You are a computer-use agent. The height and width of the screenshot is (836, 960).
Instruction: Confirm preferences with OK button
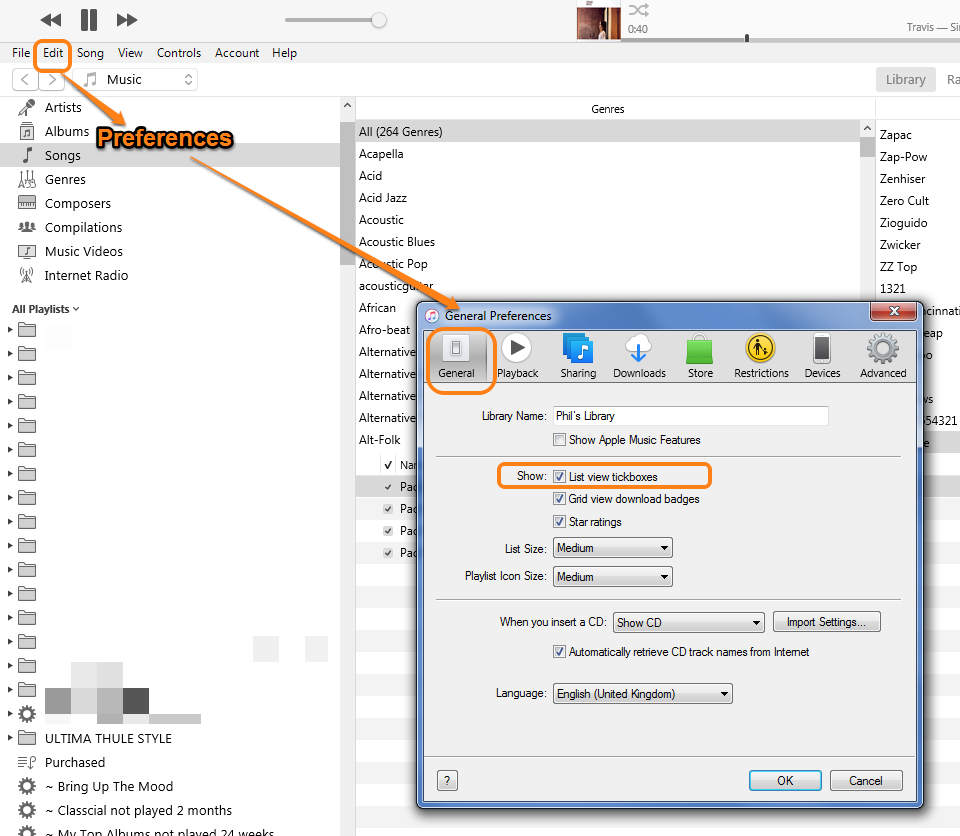click(785, 780)
